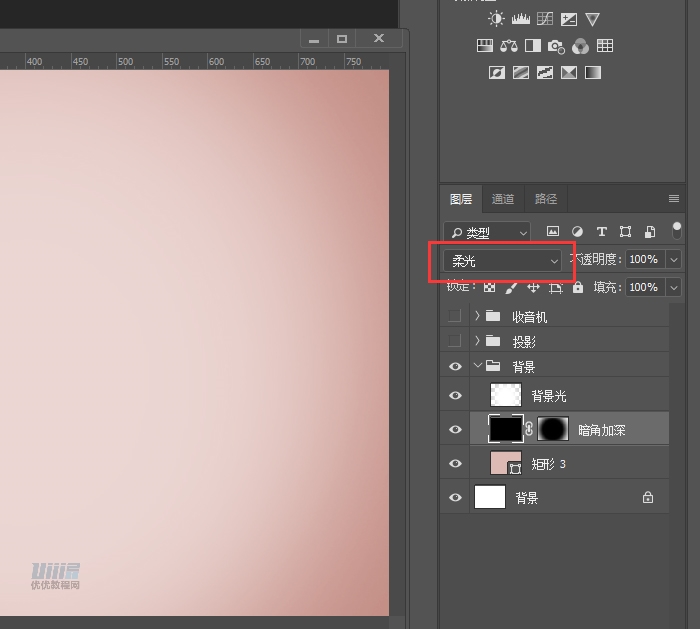
Task: Click the Curves adjustment icon
Action: click(545, 19)
